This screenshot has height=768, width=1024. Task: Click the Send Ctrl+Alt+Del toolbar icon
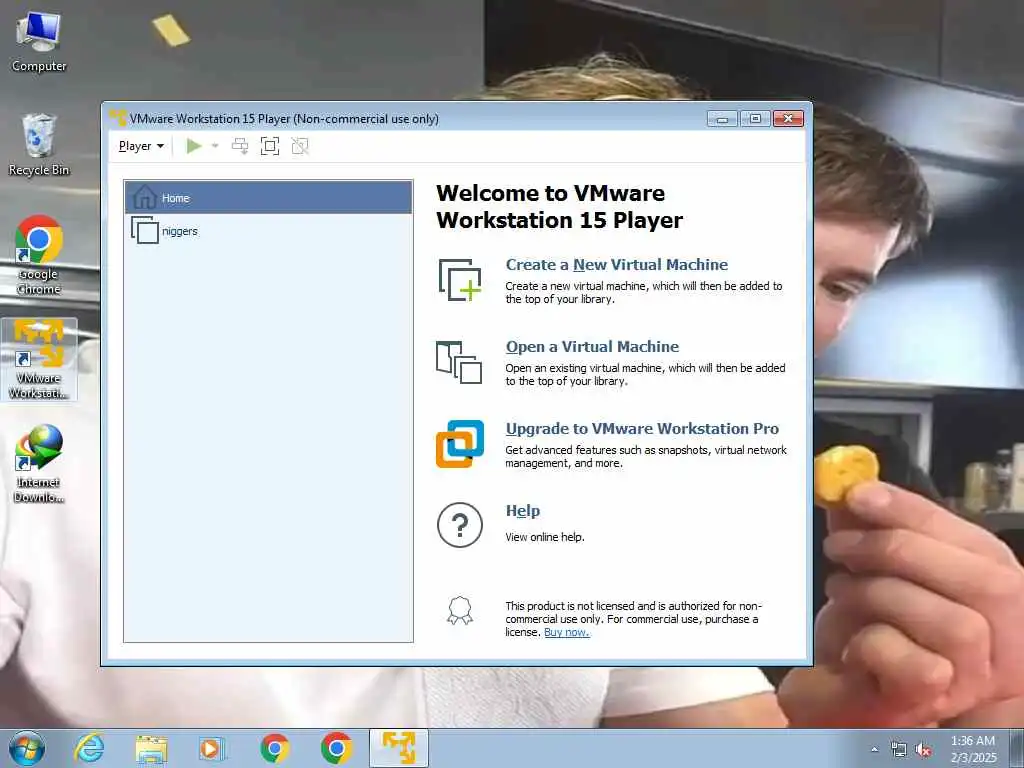point(240,146)
